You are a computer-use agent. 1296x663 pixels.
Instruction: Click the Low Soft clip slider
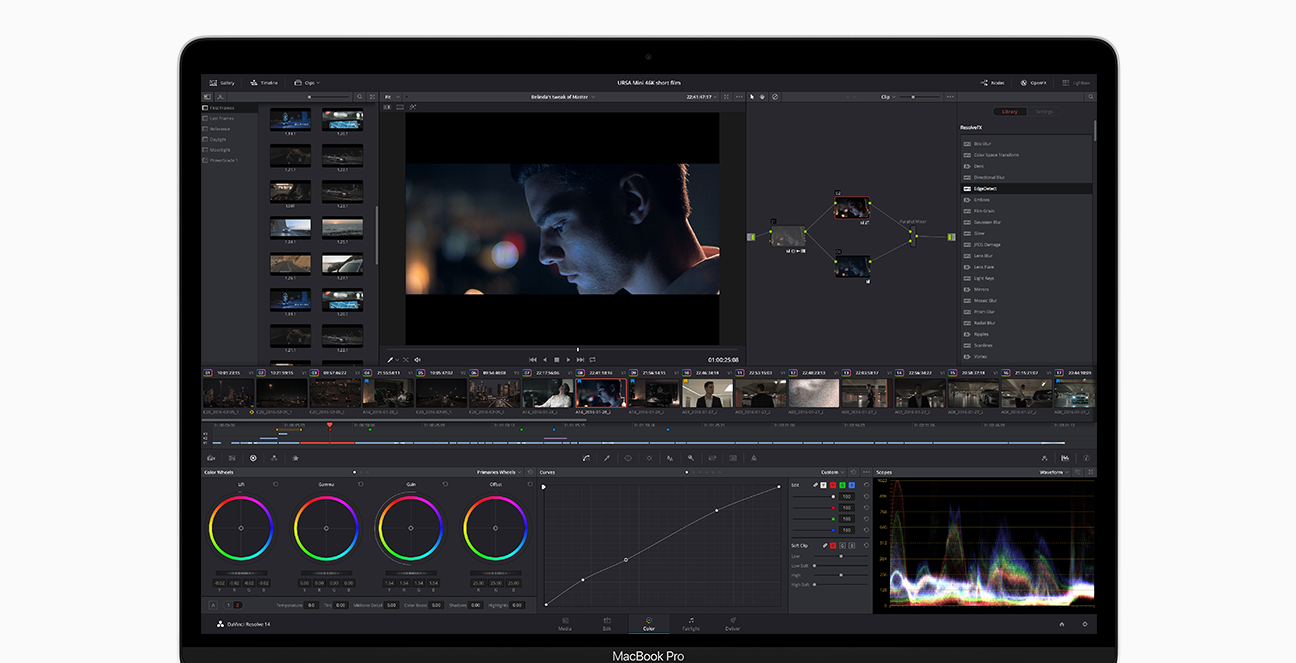point(815,565)
